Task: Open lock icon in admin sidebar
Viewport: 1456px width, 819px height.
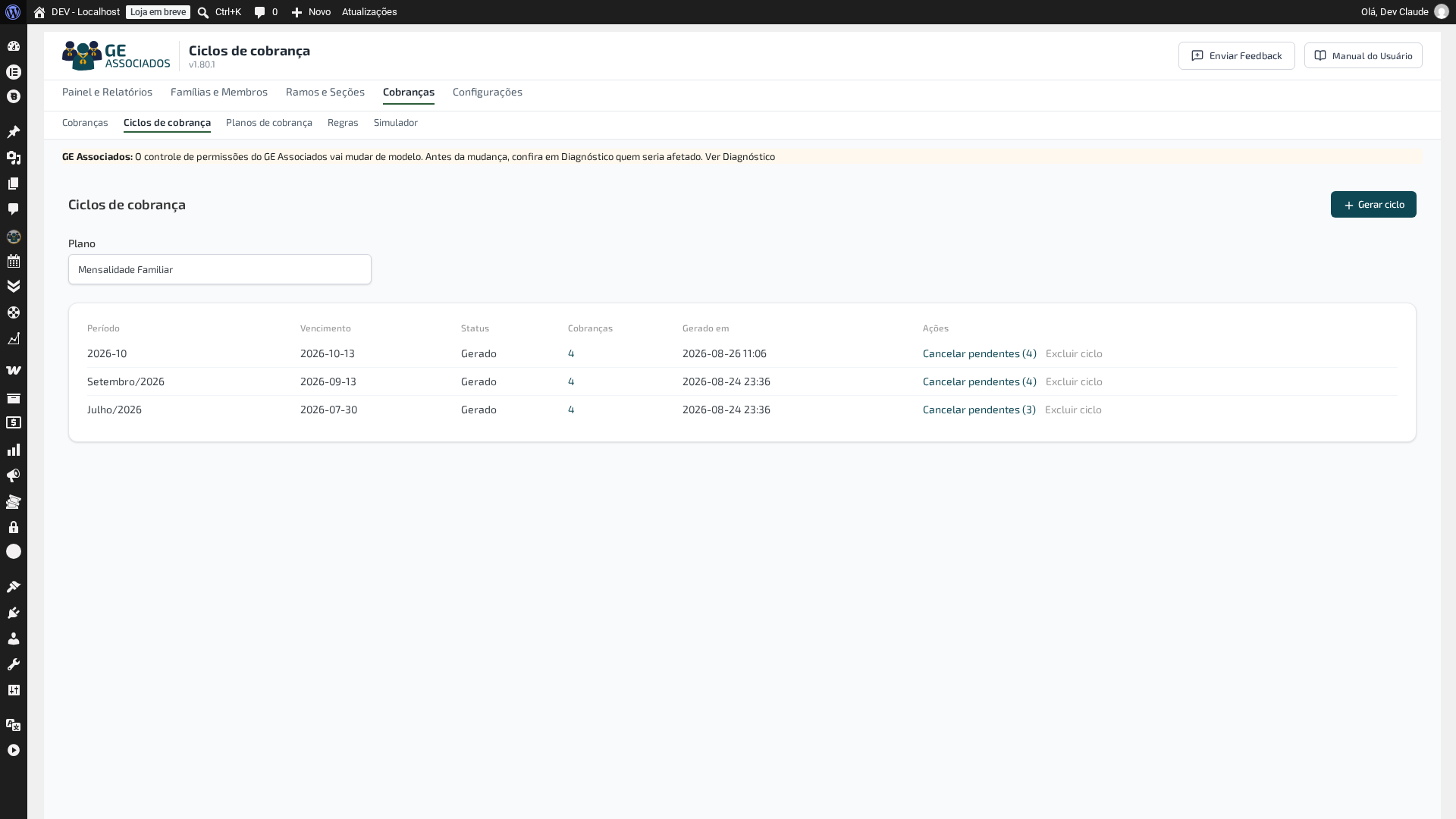Action: tap(14, 527)
